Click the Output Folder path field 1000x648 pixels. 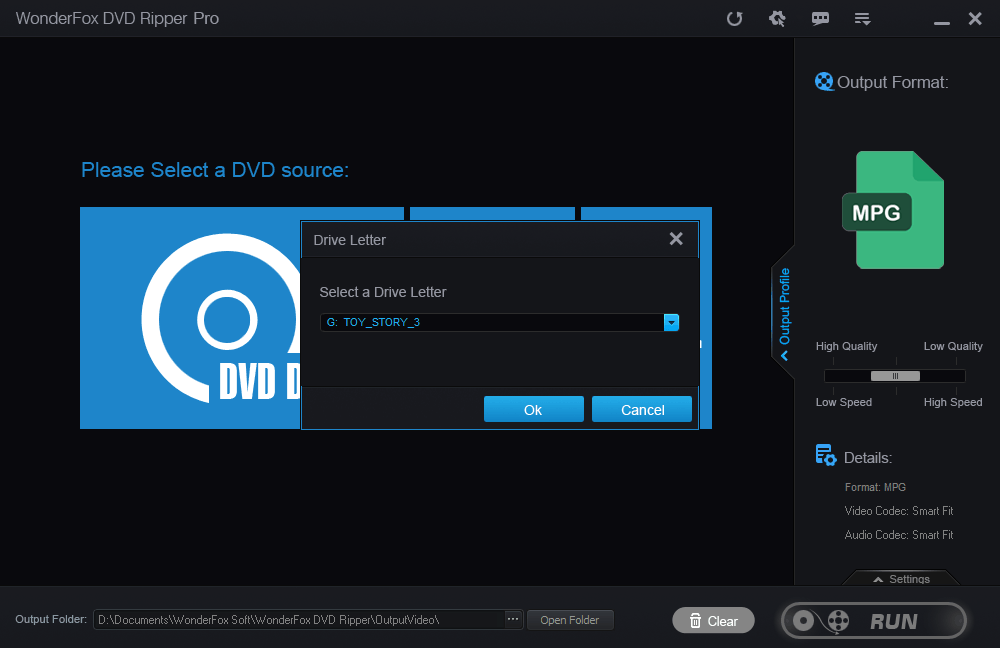298,620
